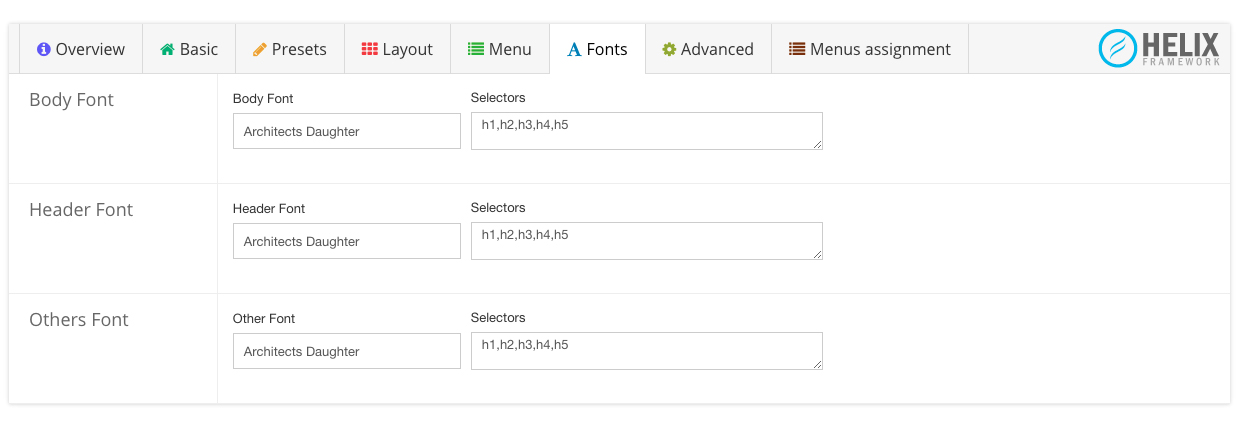
Task: Open the Body Font selection field
Action: (346, 131)
